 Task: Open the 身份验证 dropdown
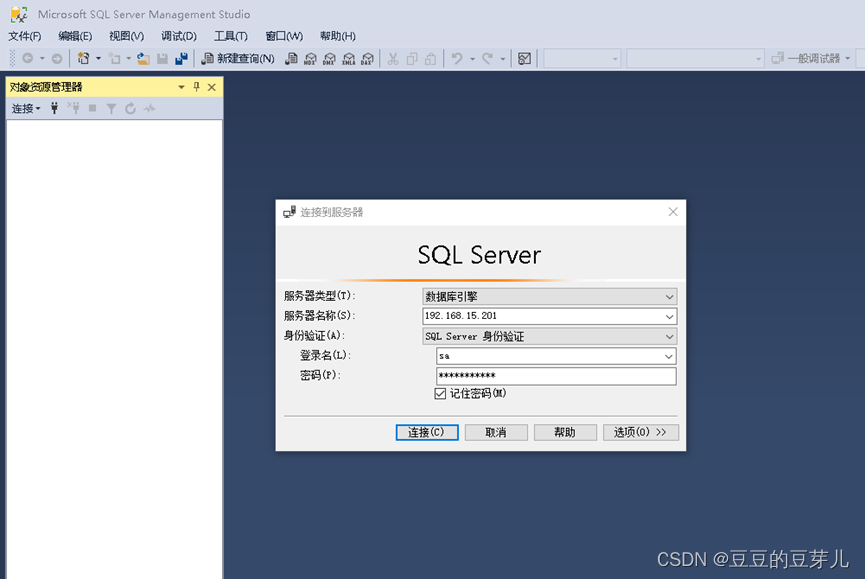549,336
